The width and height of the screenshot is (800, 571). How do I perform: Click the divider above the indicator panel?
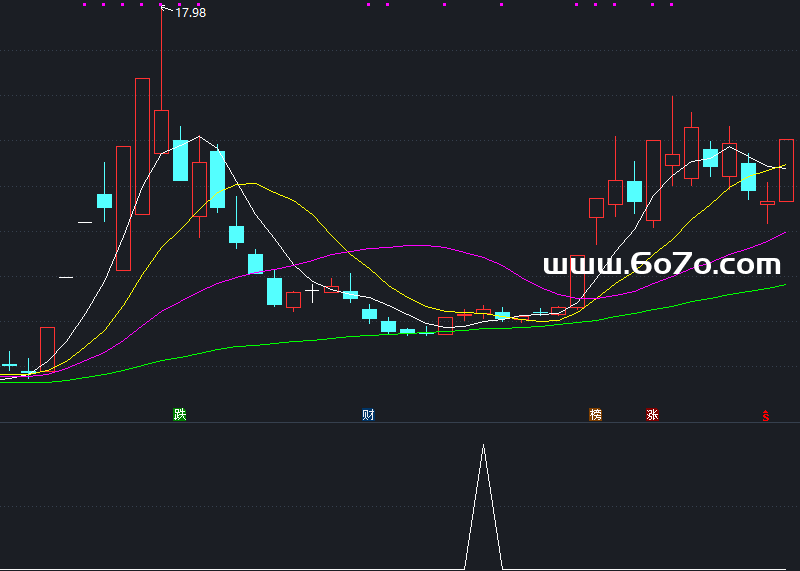(x=400, y=422)
